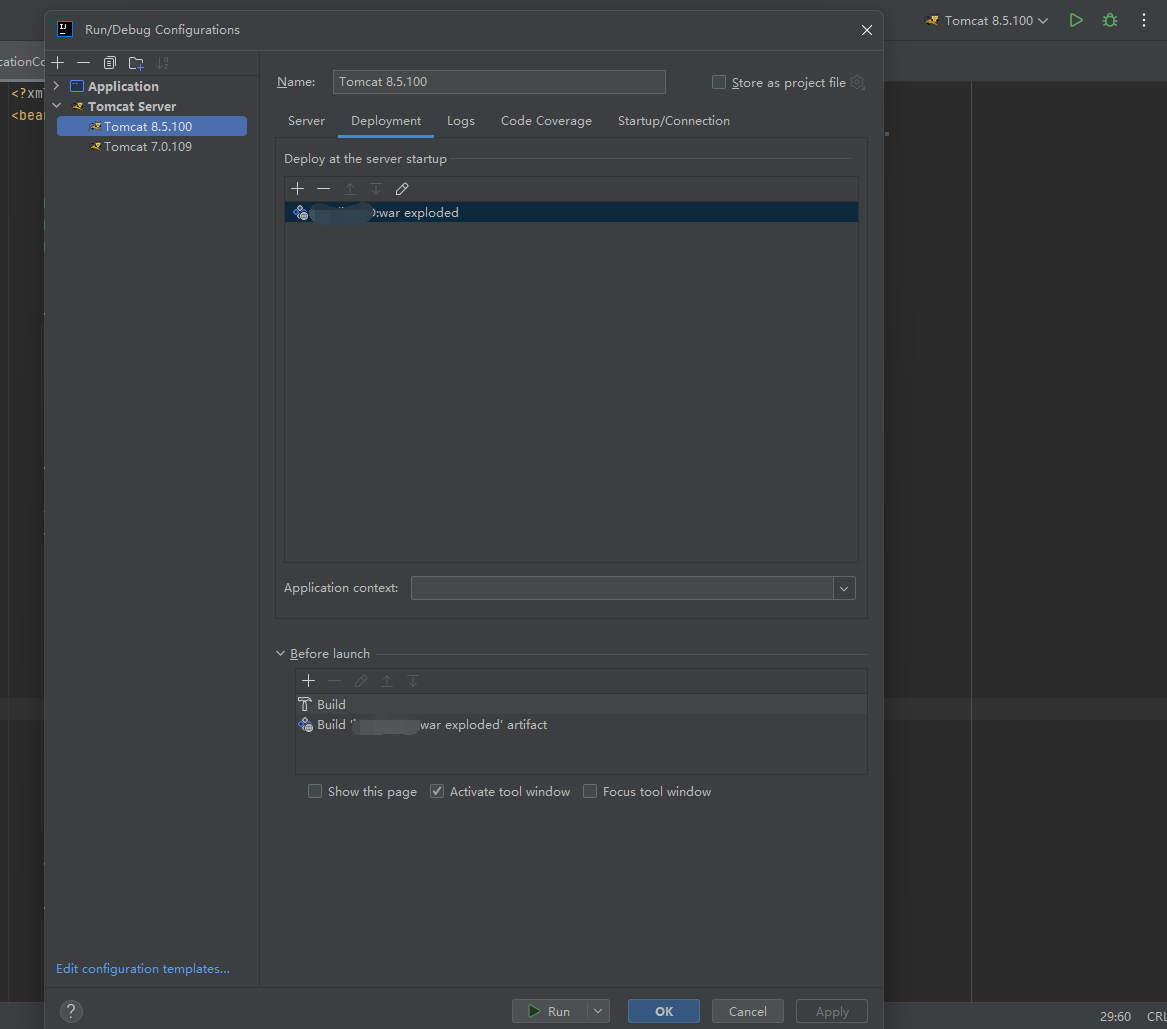The height and width of the screenshot is (1029, 1167).
Task: Select the Build war exploded artifact task
Action: [x=581, y=724]
